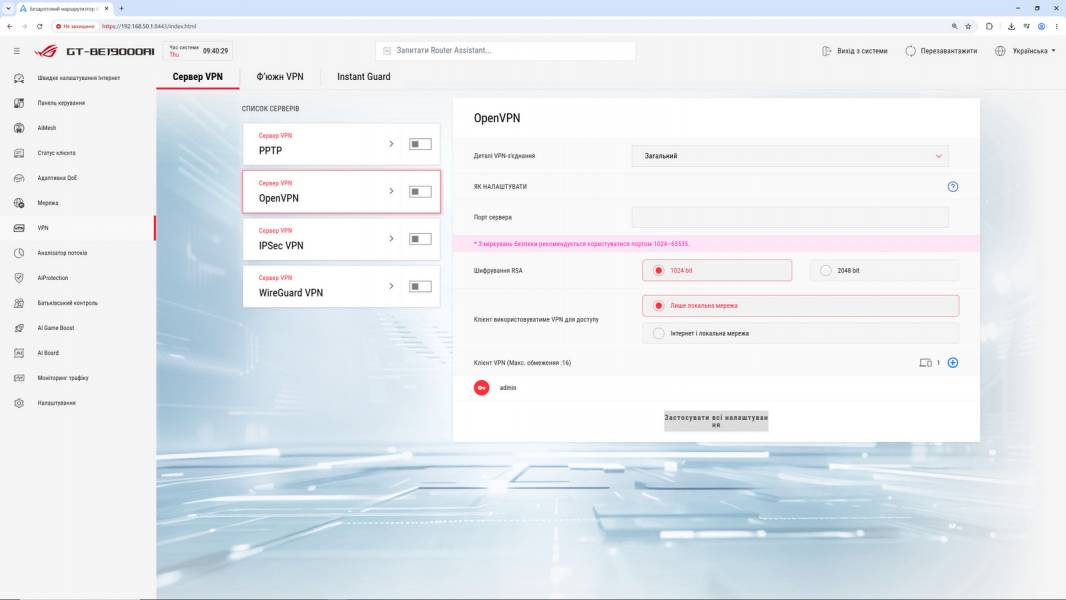Viewport: 1066px width, 600px height.
Task: Click the apply all settings button
Action: pyautogui.click(x=716, y=421)
